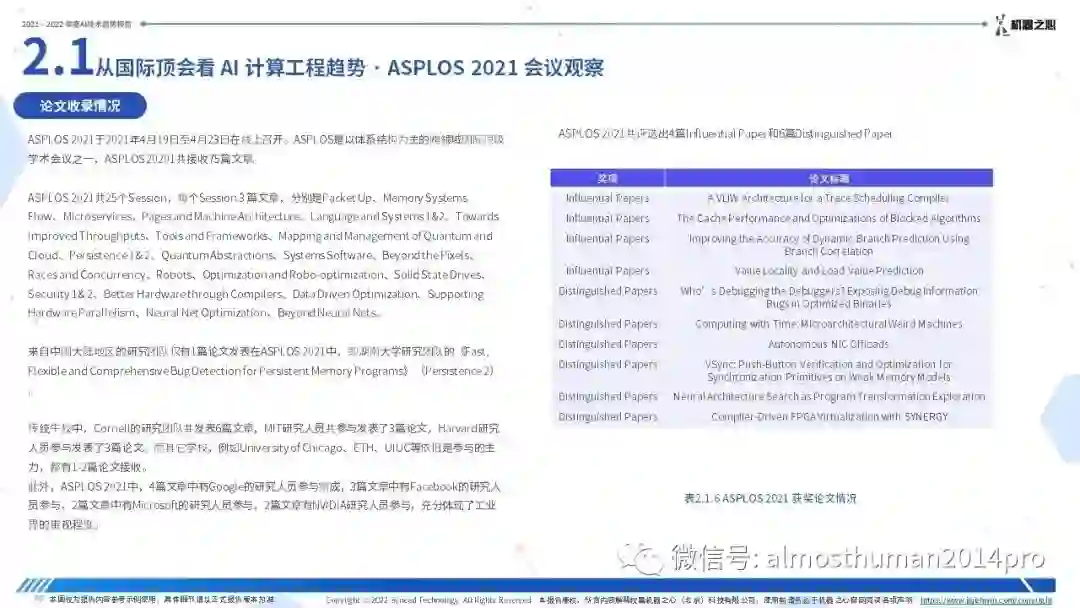Click Distinguished Papers cell beside the SYNERGY title

click(608, 417)
